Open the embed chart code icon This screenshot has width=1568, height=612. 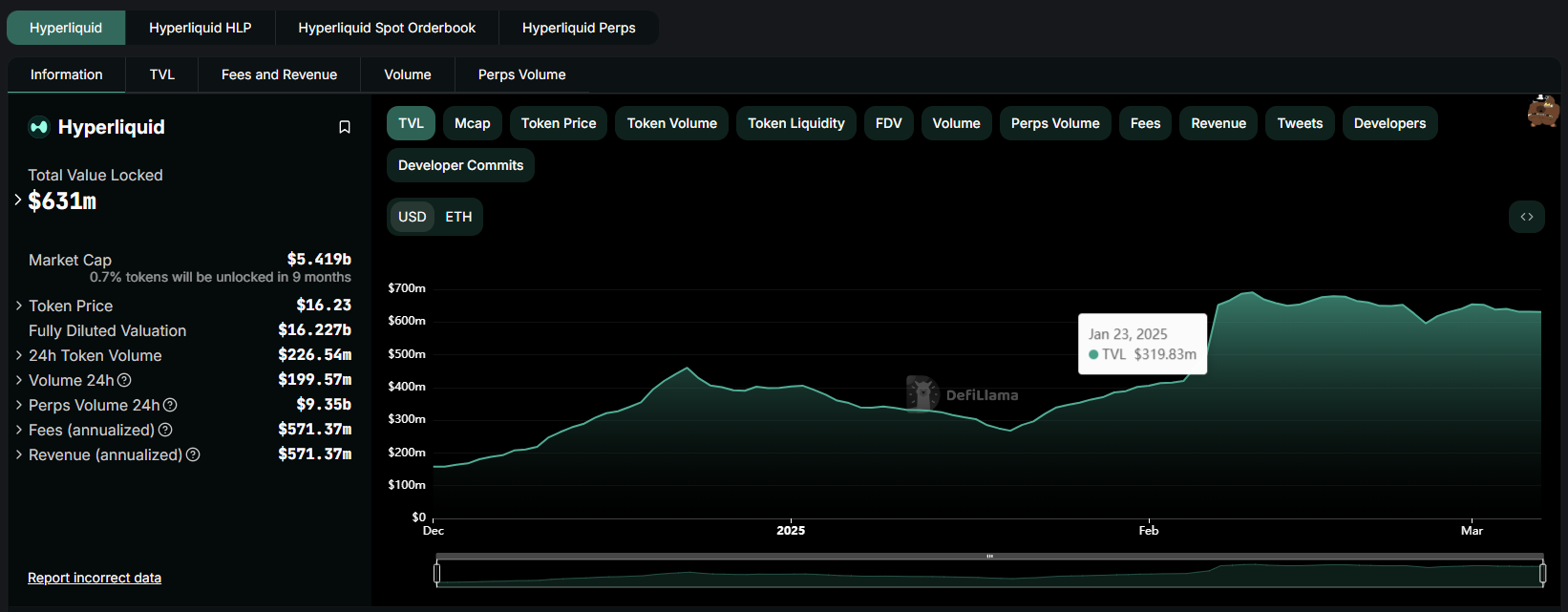[x=1527, y=217]
